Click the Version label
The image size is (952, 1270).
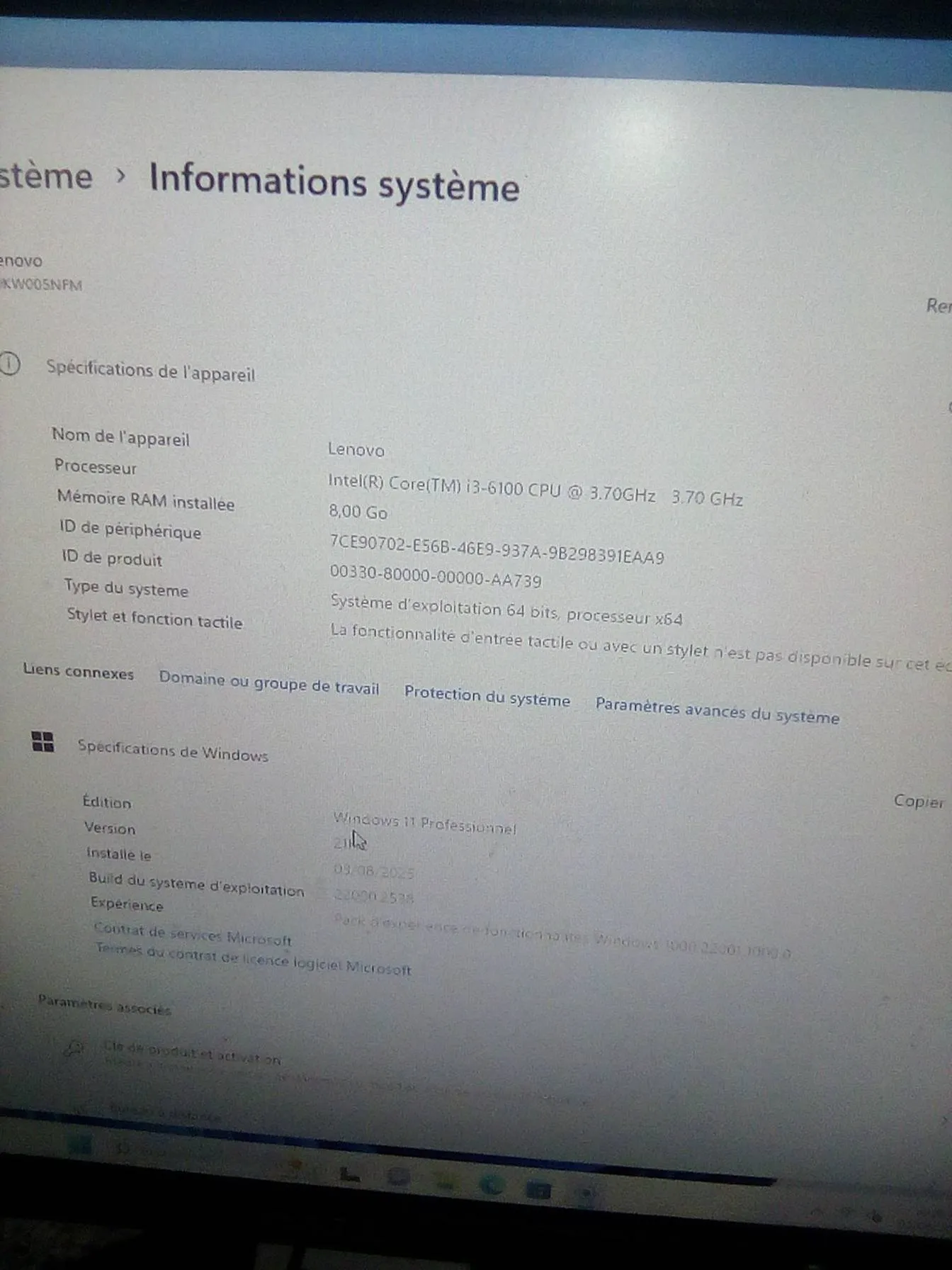coord(110,827)
